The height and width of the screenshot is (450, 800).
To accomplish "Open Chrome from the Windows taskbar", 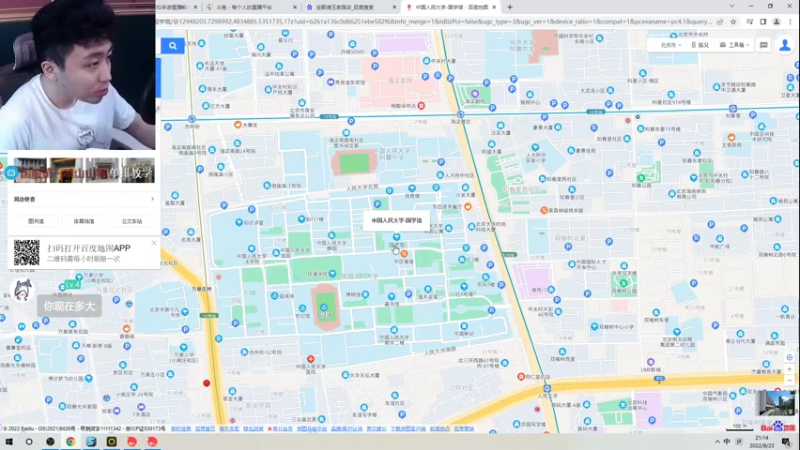I will point(70,441).
